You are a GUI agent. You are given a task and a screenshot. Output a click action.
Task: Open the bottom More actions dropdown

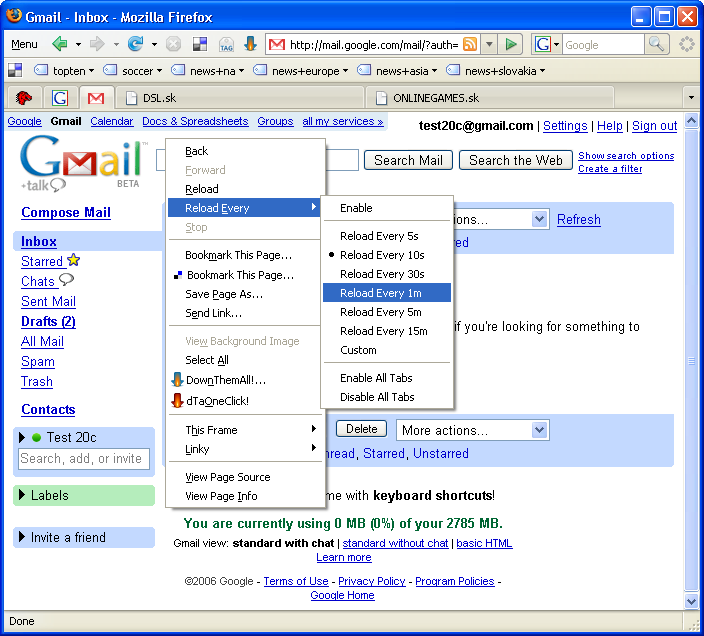coord(473,430)
